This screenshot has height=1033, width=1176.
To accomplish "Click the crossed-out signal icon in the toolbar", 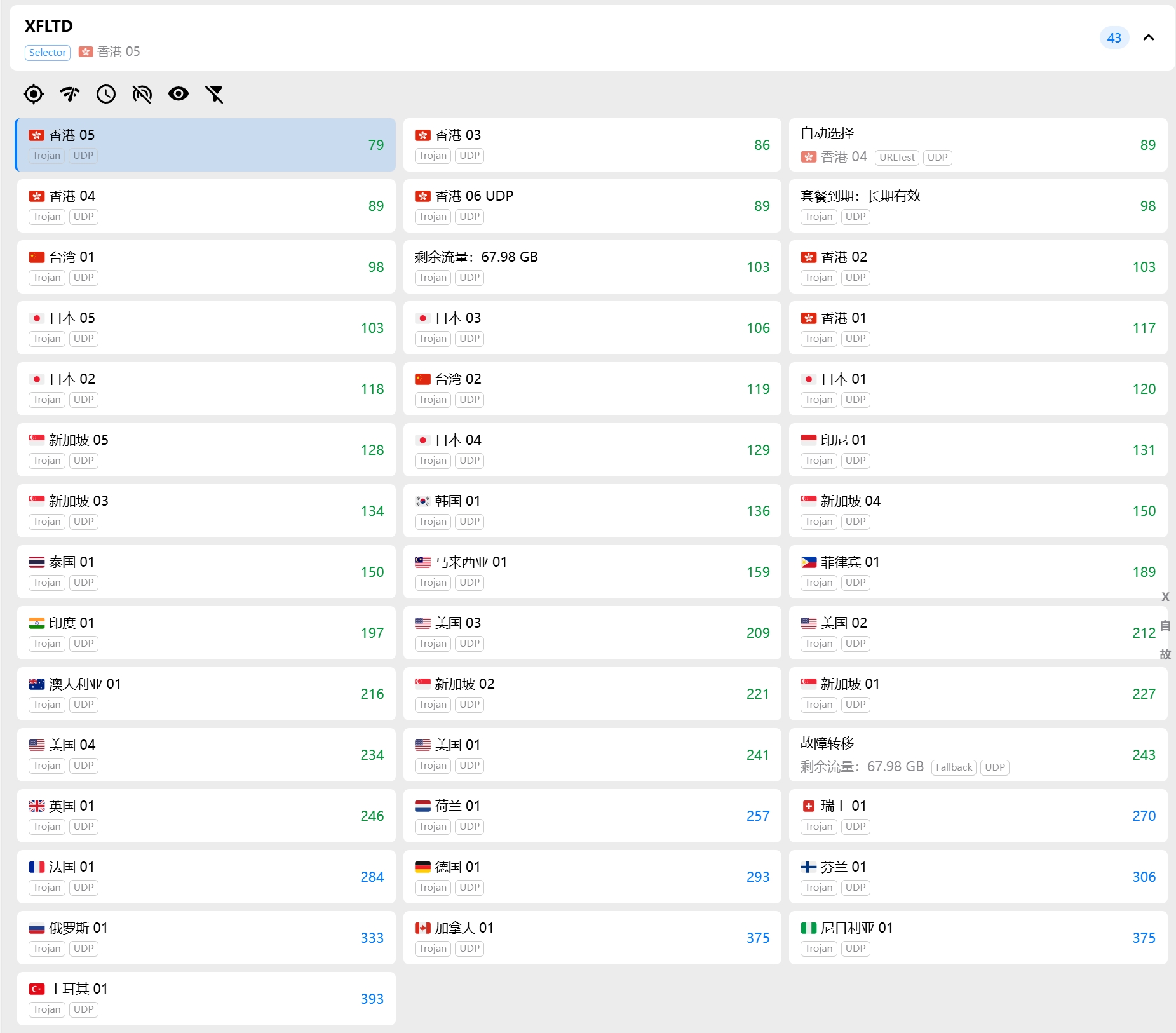I will point(142,95).
